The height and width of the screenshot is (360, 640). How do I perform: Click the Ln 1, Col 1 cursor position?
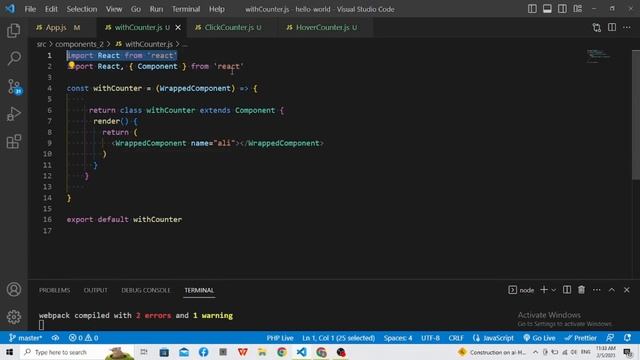point(338,338)
